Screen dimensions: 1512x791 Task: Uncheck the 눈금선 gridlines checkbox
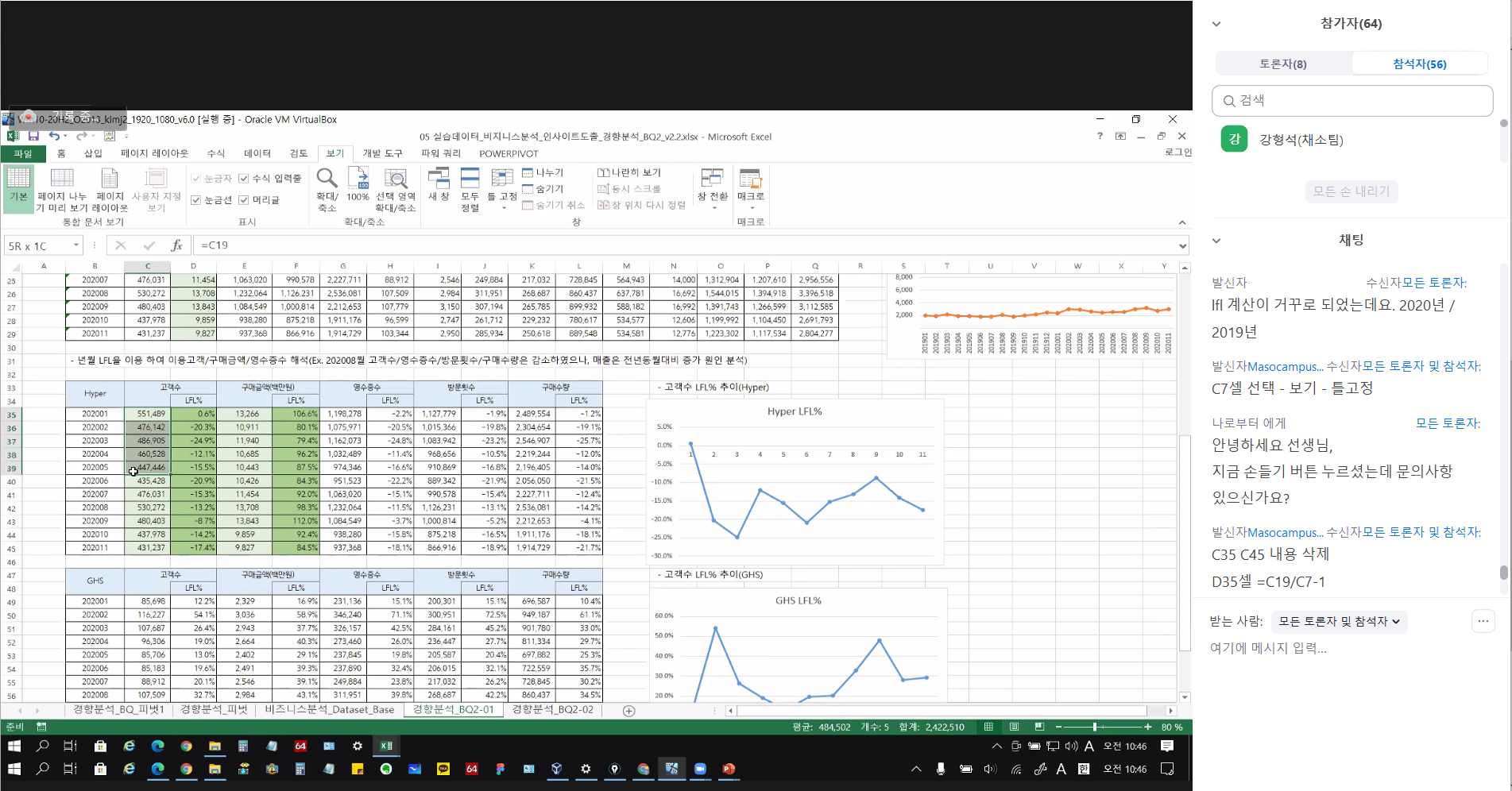[196, 200]
